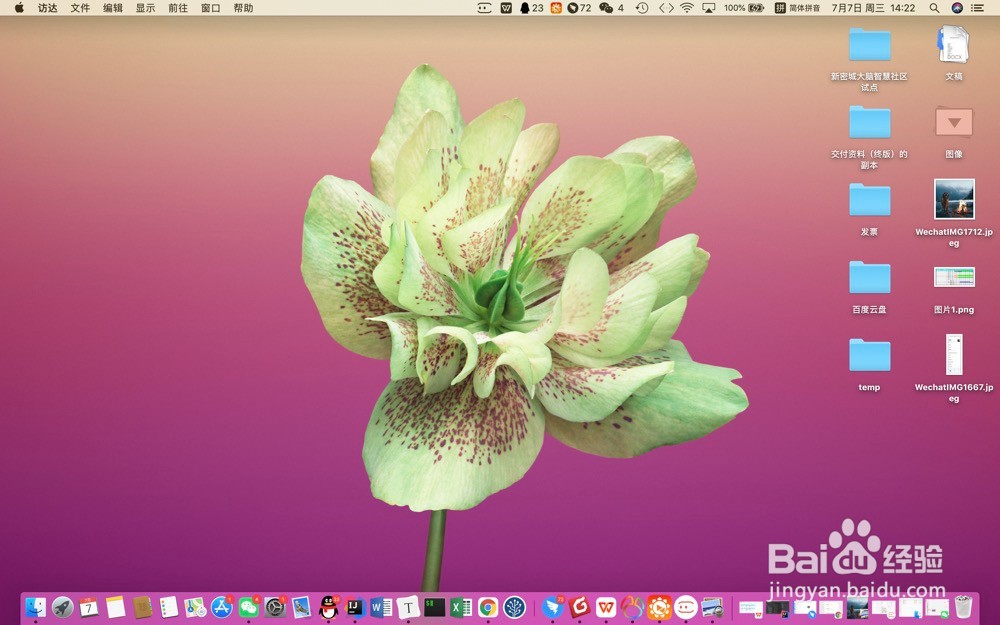Open the 帮助 menu
The width and height of the screenshot is (1000, 625).
point(243,8)
